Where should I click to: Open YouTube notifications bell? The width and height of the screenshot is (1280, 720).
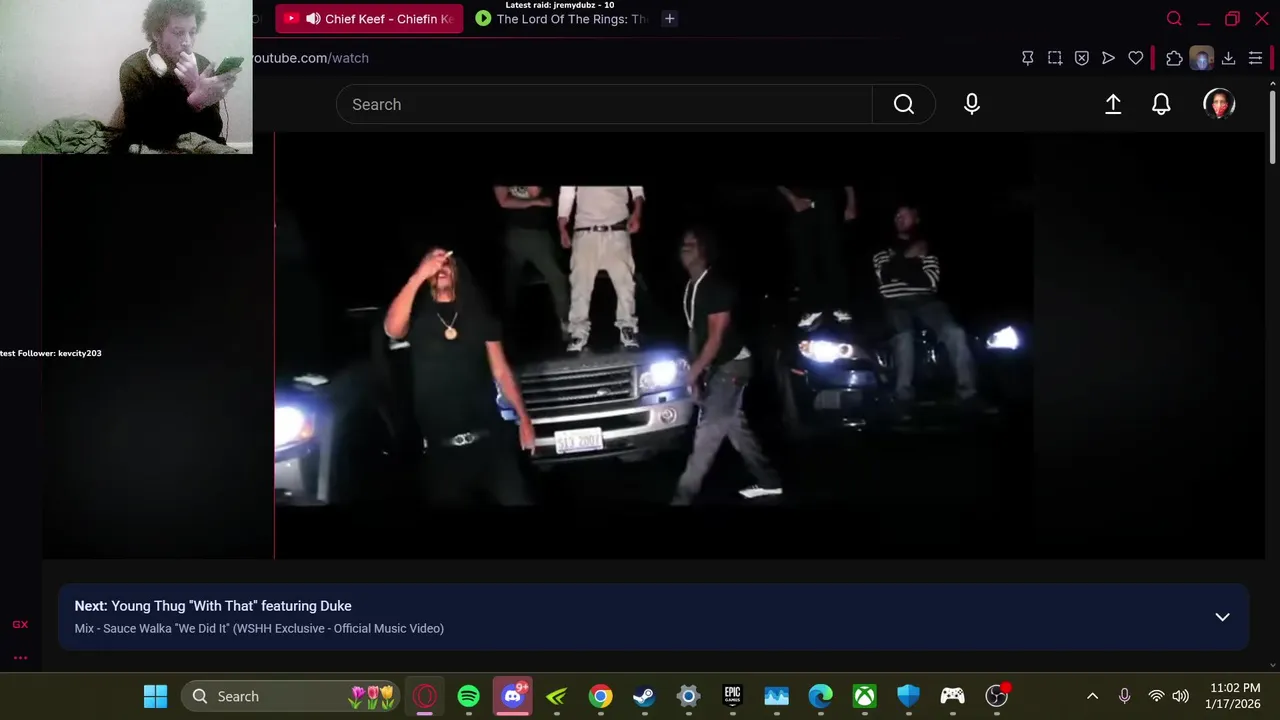[1161, 104]
